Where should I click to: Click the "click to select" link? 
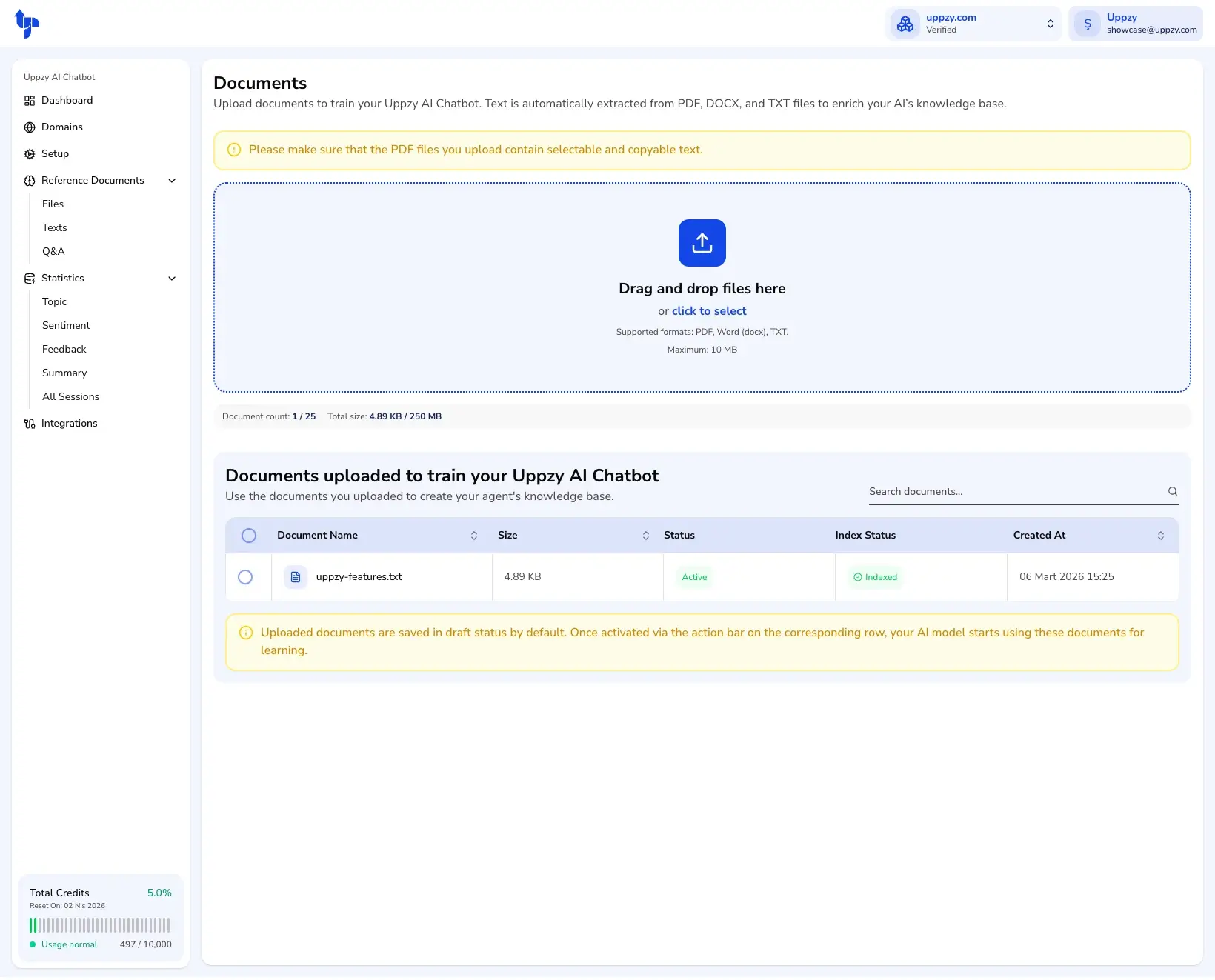click(x=708, y=311)
